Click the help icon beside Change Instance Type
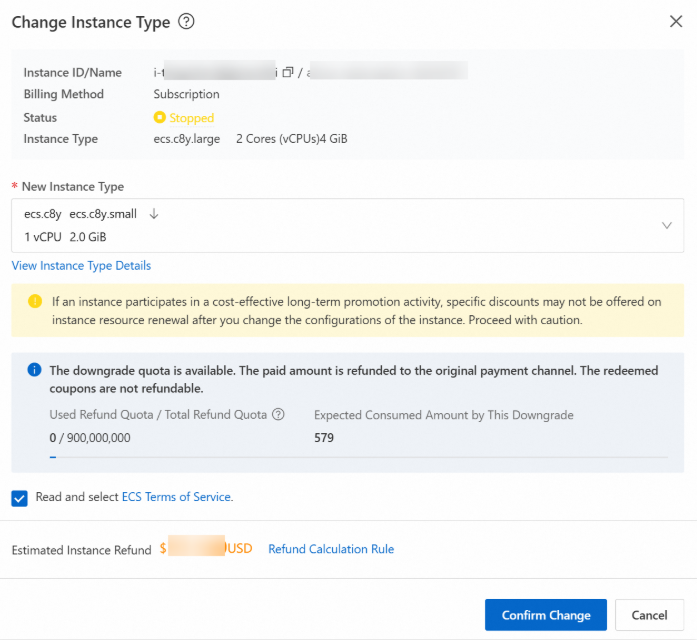The width and height of the screenshot is (697, 640). 186,22
